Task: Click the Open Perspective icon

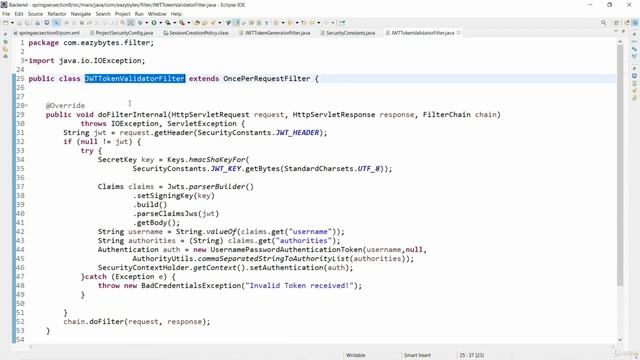Action: 617,23
